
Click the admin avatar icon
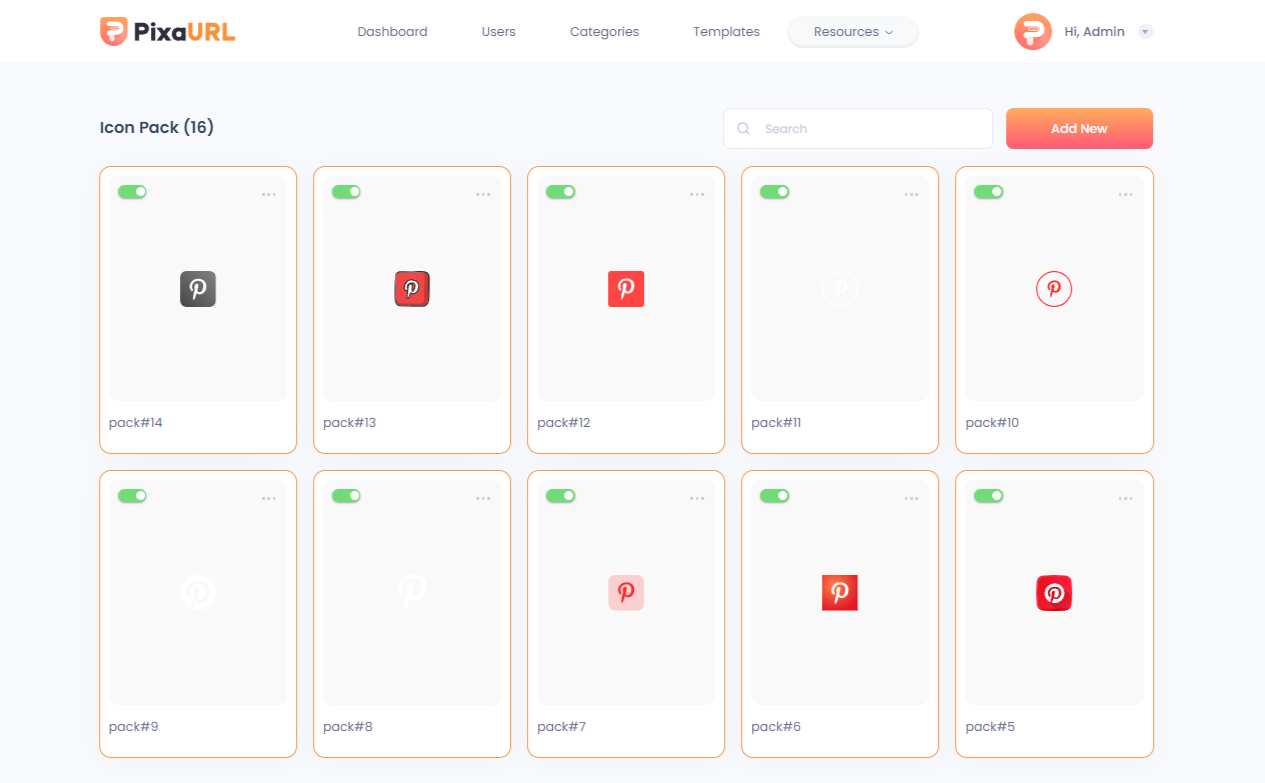tap(1032, 32)
